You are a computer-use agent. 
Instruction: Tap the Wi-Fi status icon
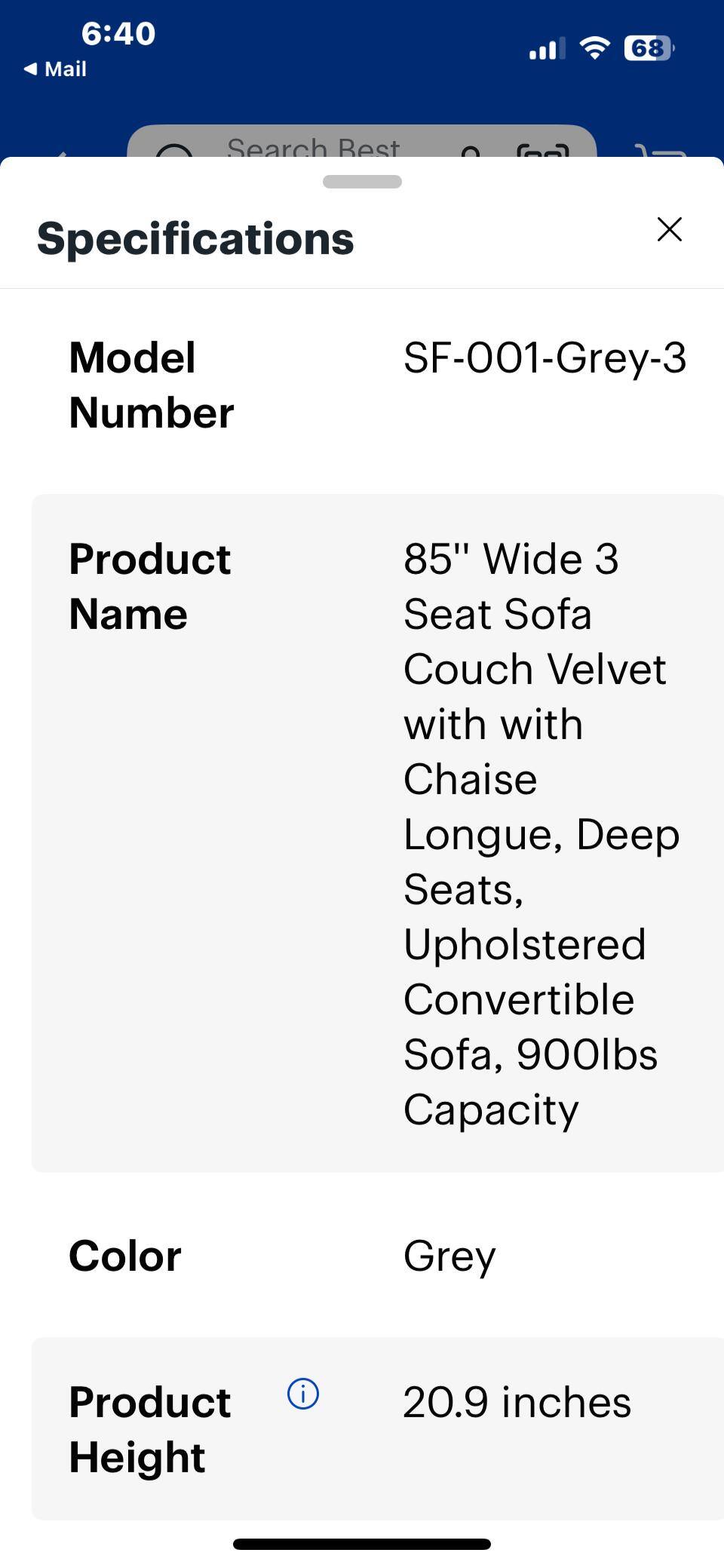click(594, 49)
